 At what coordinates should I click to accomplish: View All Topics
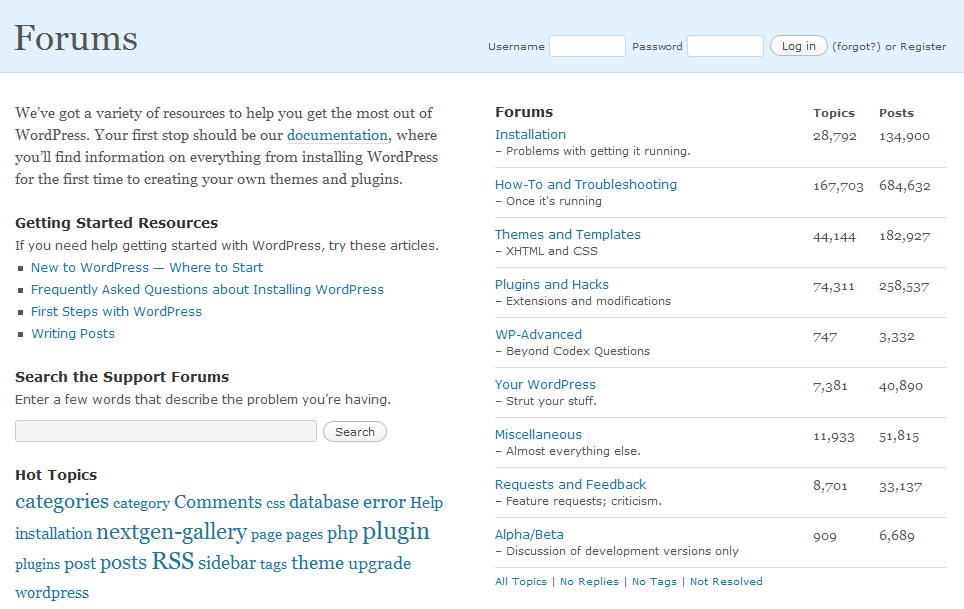click(521, 581)
